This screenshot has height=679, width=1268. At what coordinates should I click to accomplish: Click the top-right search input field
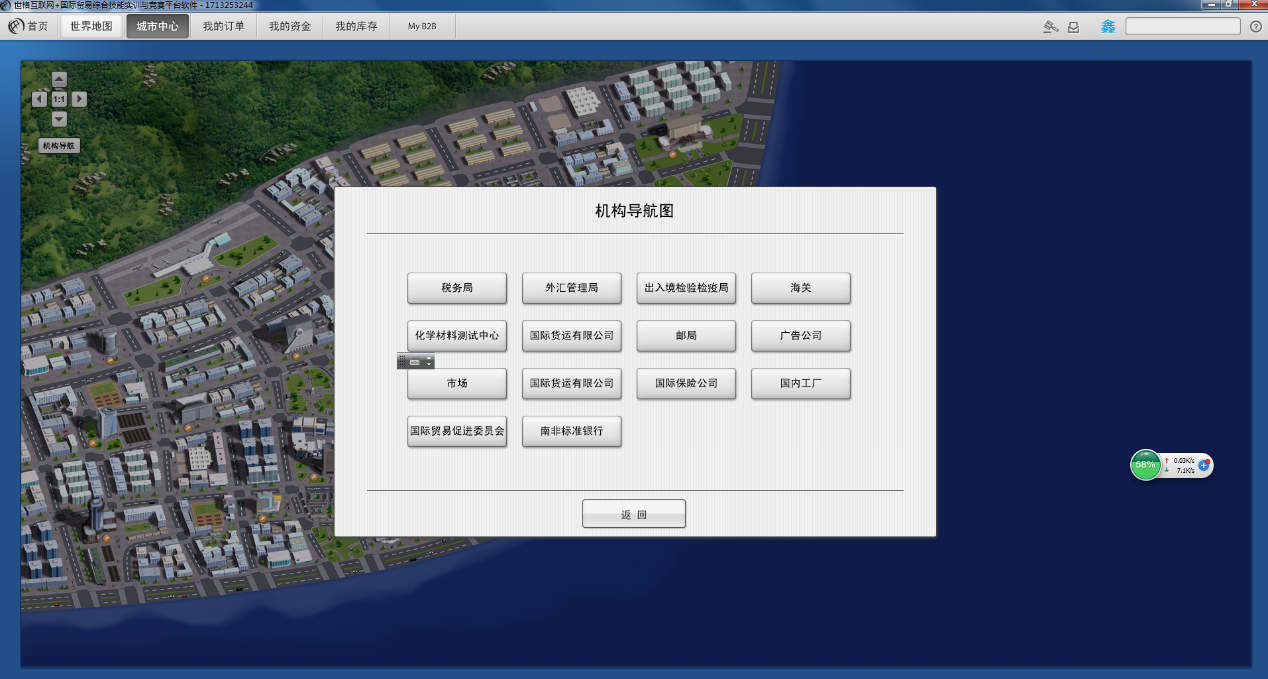1182,27
